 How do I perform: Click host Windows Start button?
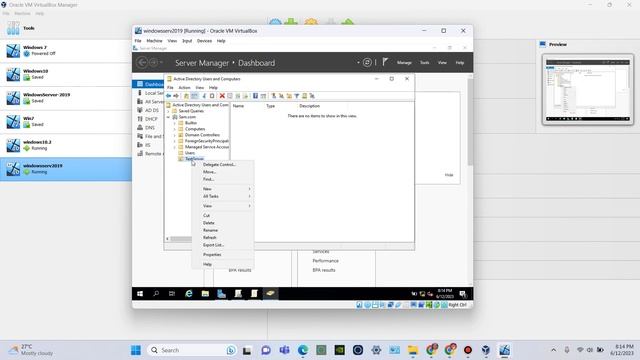(x=136, y=350)
